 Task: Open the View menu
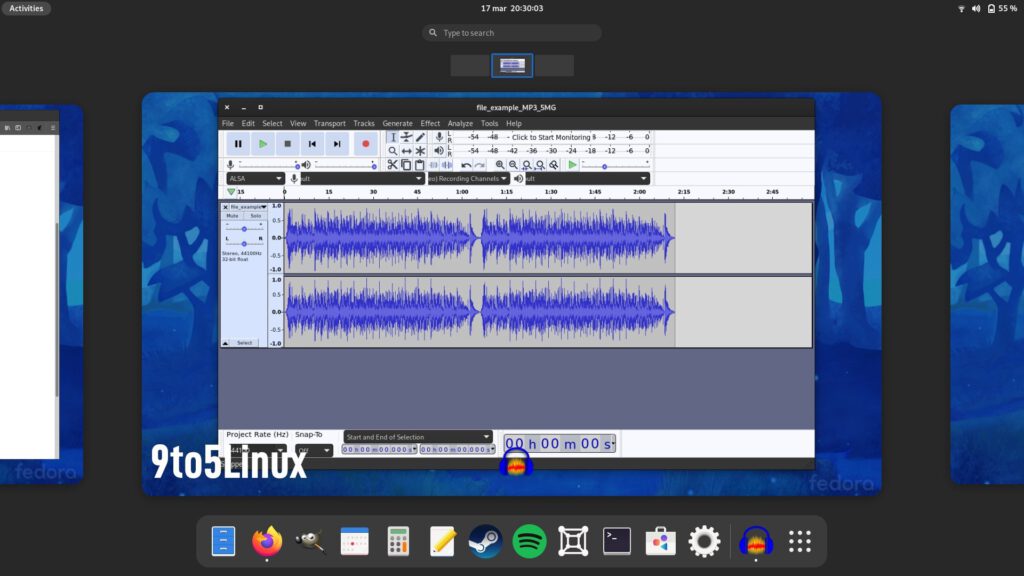click(298, 123)
